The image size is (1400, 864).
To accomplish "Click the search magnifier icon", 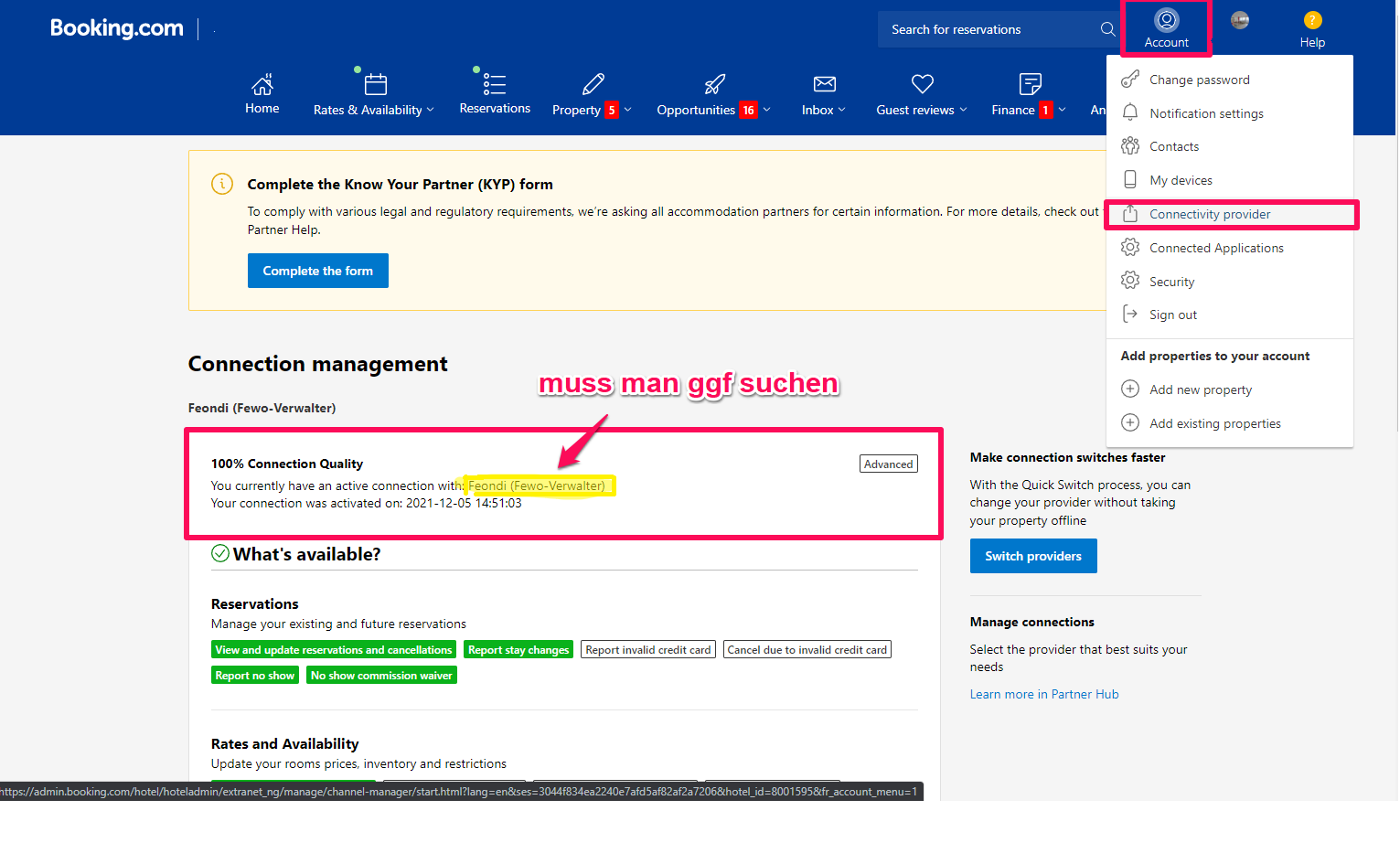I will click(x=1107, y=29).
